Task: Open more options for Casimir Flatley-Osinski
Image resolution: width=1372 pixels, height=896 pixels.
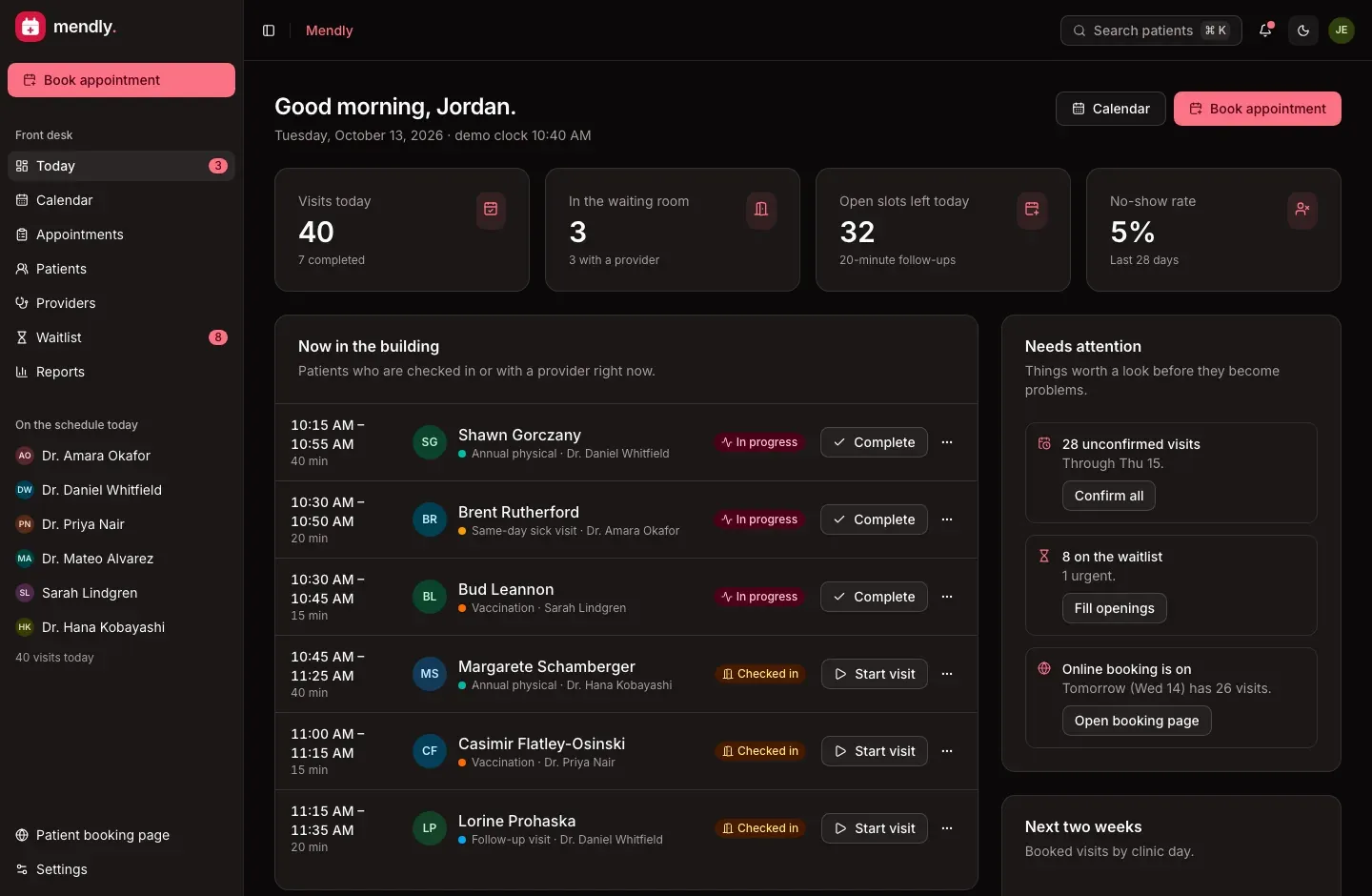Action: point(947,751)
